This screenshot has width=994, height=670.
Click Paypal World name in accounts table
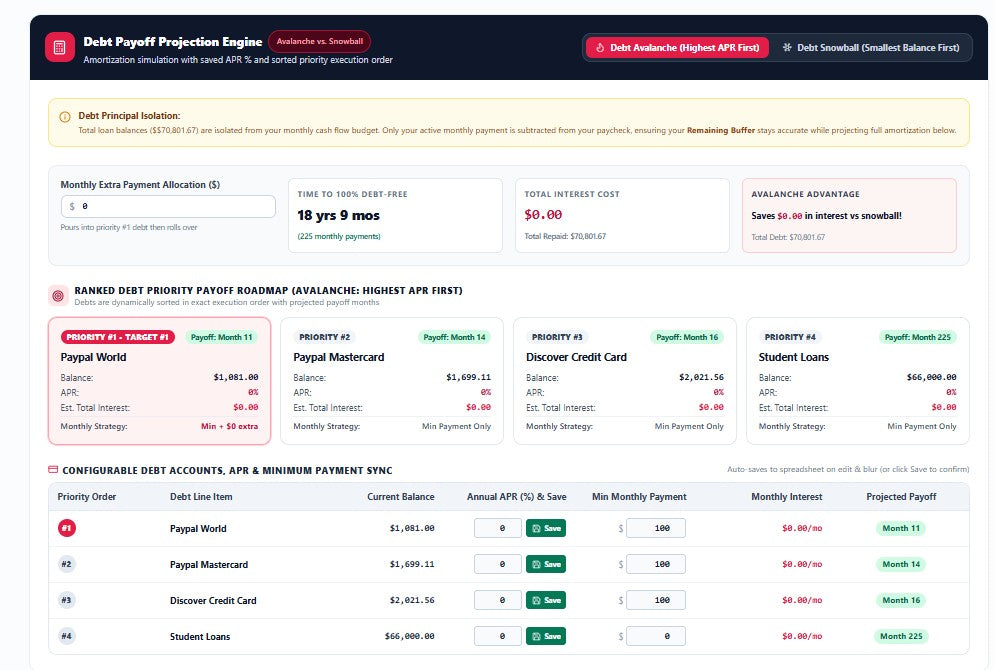[198, 529]
